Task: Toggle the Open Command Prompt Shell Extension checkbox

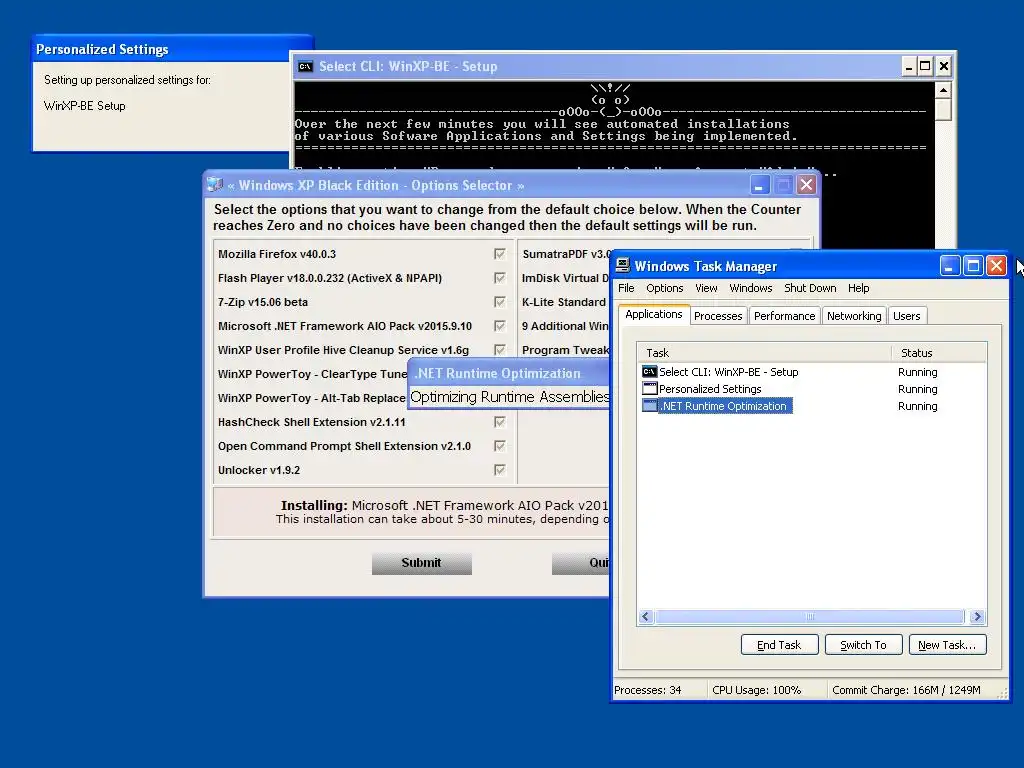Action: [x=500, y=446]
